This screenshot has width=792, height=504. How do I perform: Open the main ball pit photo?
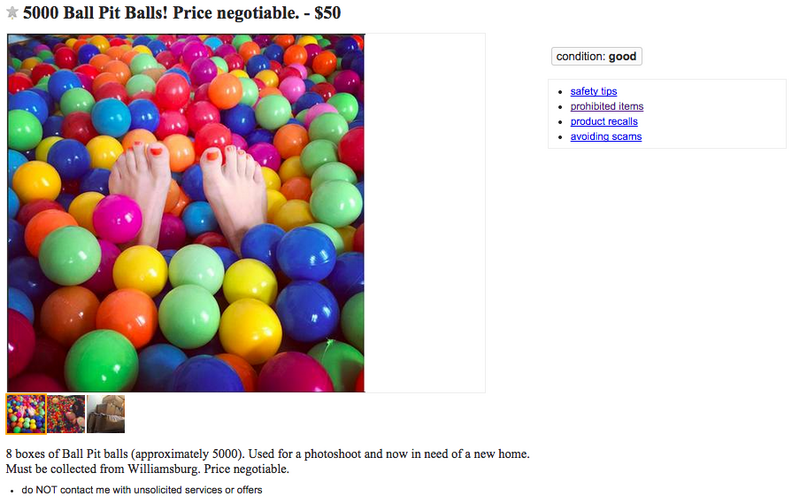tap(186, 213)
